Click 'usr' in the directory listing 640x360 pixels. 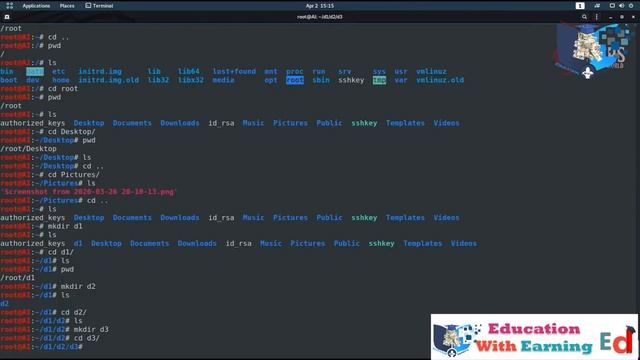[x=401, y=71]
